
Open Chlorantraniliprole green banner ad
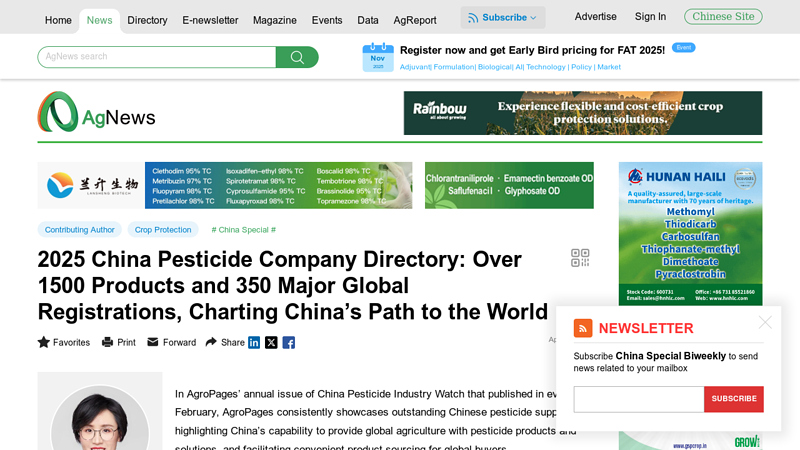[x=509, y=185]
